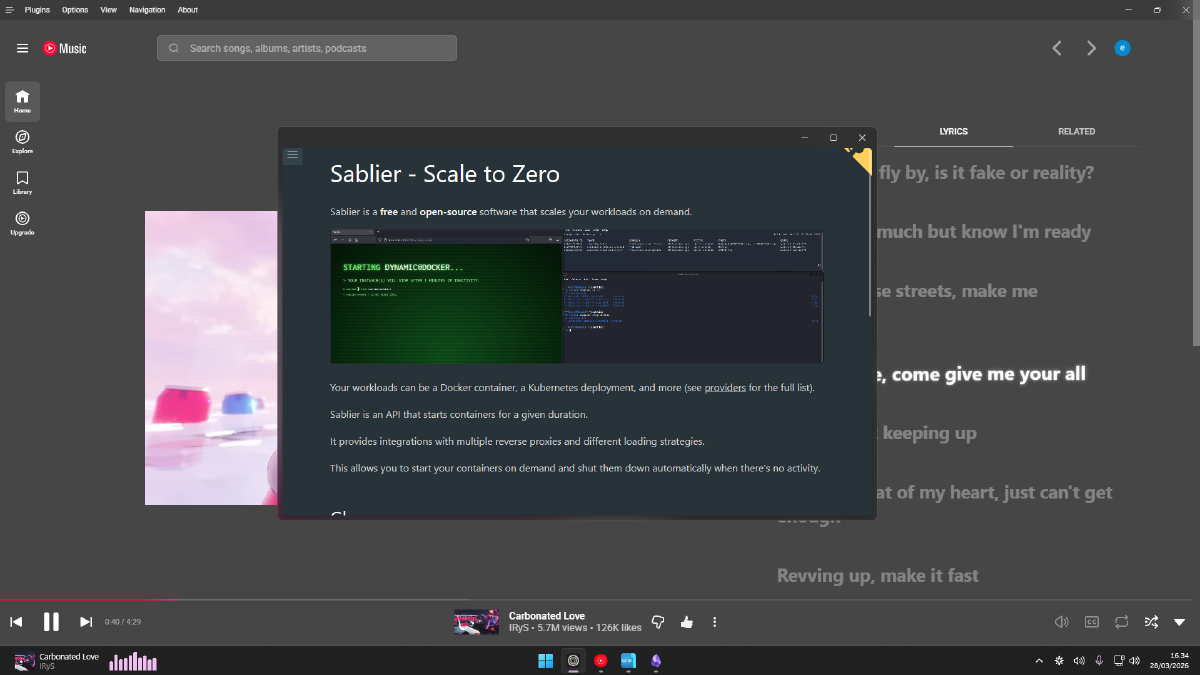Screen dimensions: 1200x675
Task: Switch to the Related tab
Action: (x=1076, y=131)
